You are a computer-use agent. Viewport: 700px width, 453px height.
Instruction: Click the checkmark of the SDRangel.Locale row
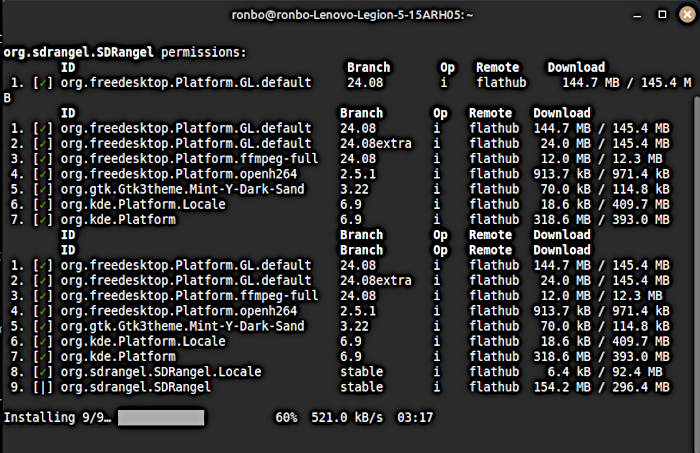[x=43, y=372]
